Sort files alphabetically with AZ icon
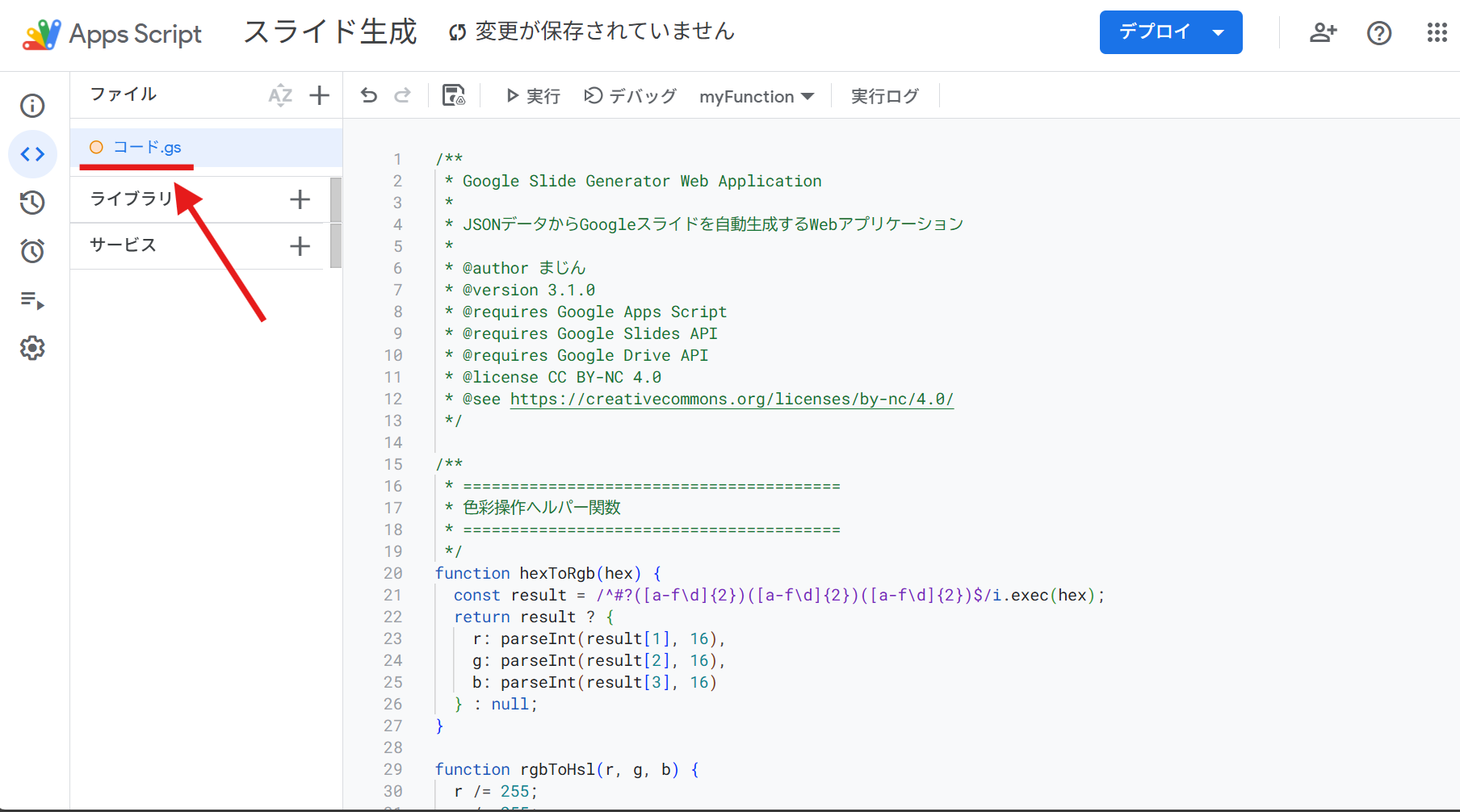This screenshot has width=1460, height=812. 280,95
